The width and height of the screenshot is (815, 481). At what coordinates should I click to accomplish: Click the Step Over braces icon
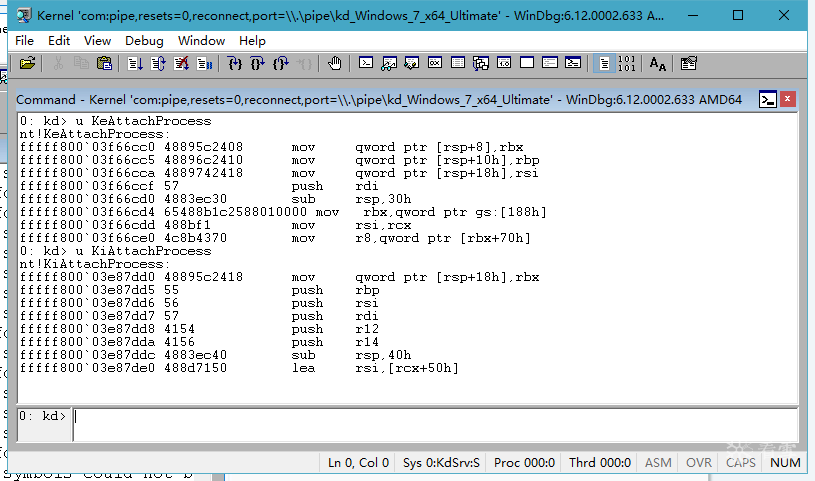258,63
